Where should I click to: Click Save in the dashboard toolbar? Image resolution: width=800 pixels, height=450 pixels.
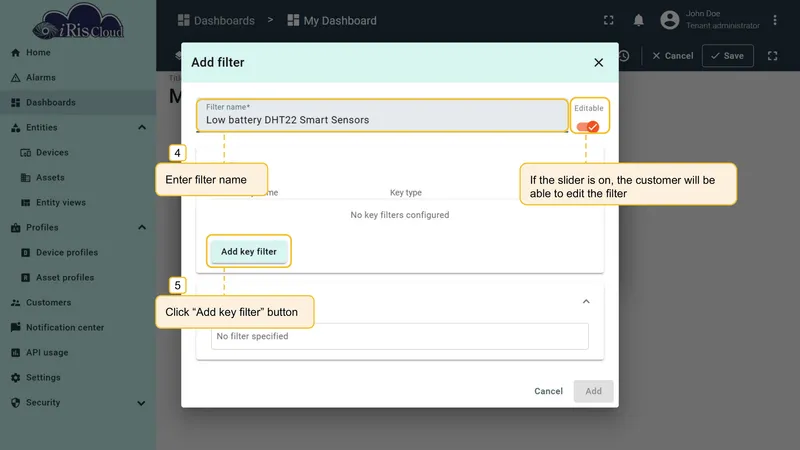[x=728, y=56]
